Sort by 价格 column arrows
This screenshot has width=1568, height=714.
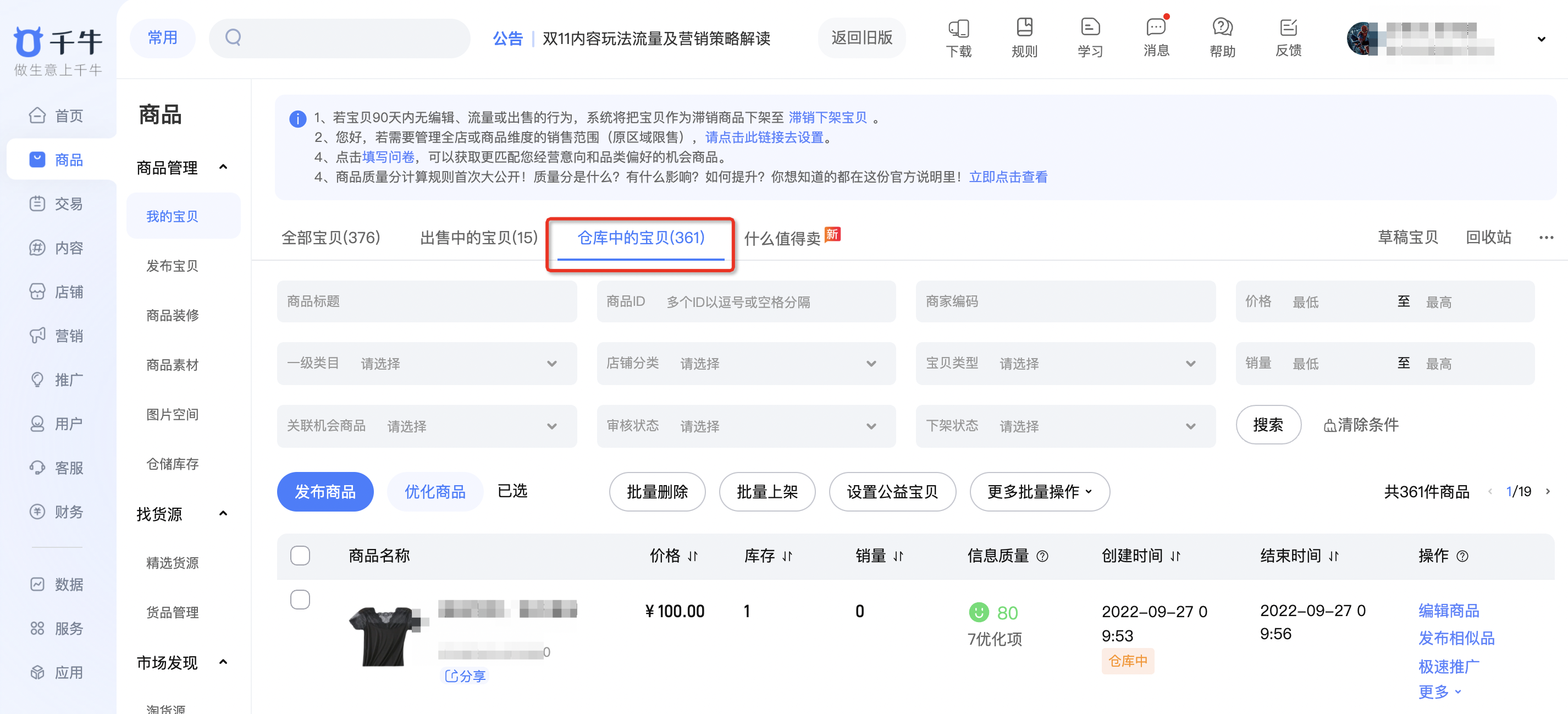pos(693,556)
